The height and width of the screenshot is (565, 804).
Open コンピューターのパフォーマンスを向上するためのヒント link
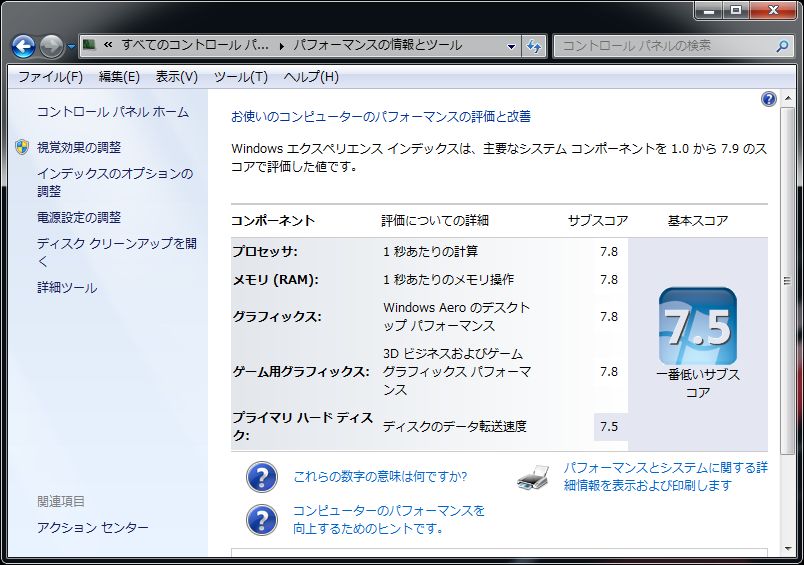point(389,519)
